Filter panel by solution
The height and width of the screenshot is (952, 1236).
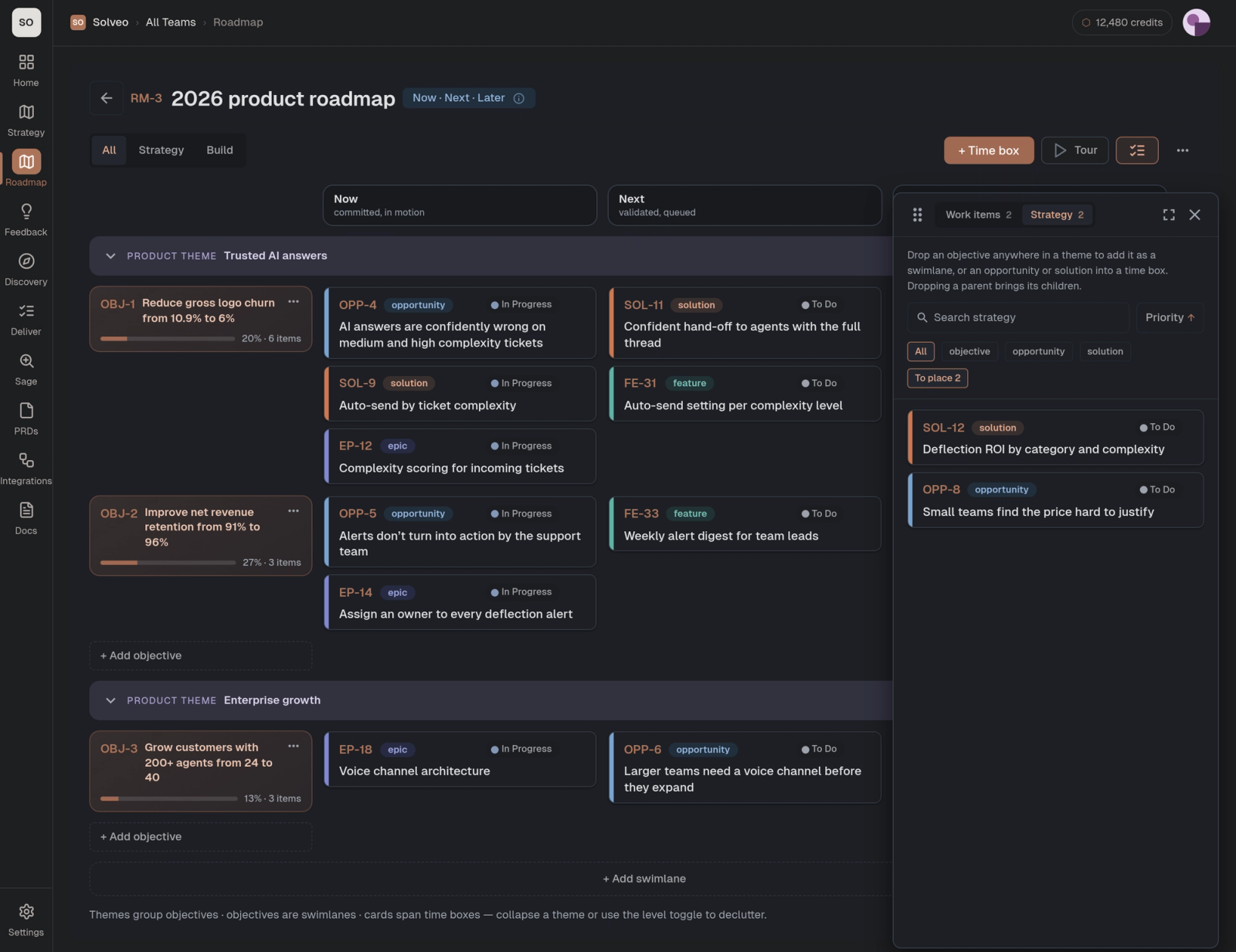pyautogui.click(x=1105, y=351)
